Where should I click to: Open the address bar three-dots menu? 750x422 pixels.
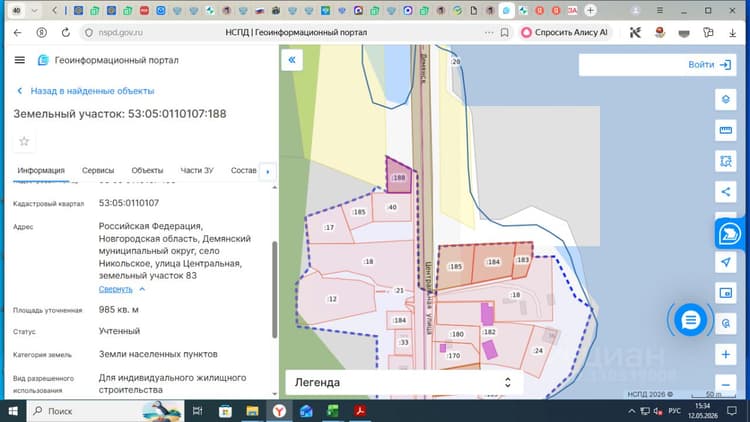point(488,33)
